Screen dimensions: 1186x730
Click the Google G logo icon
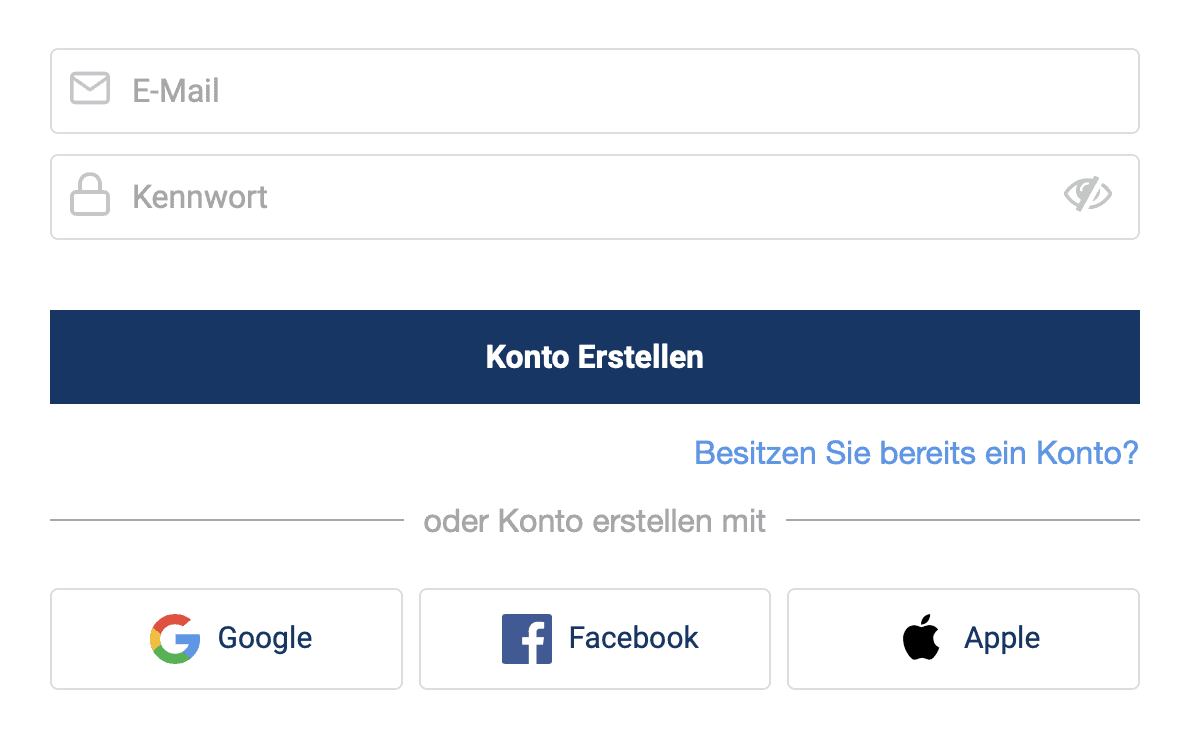[173, 639]
